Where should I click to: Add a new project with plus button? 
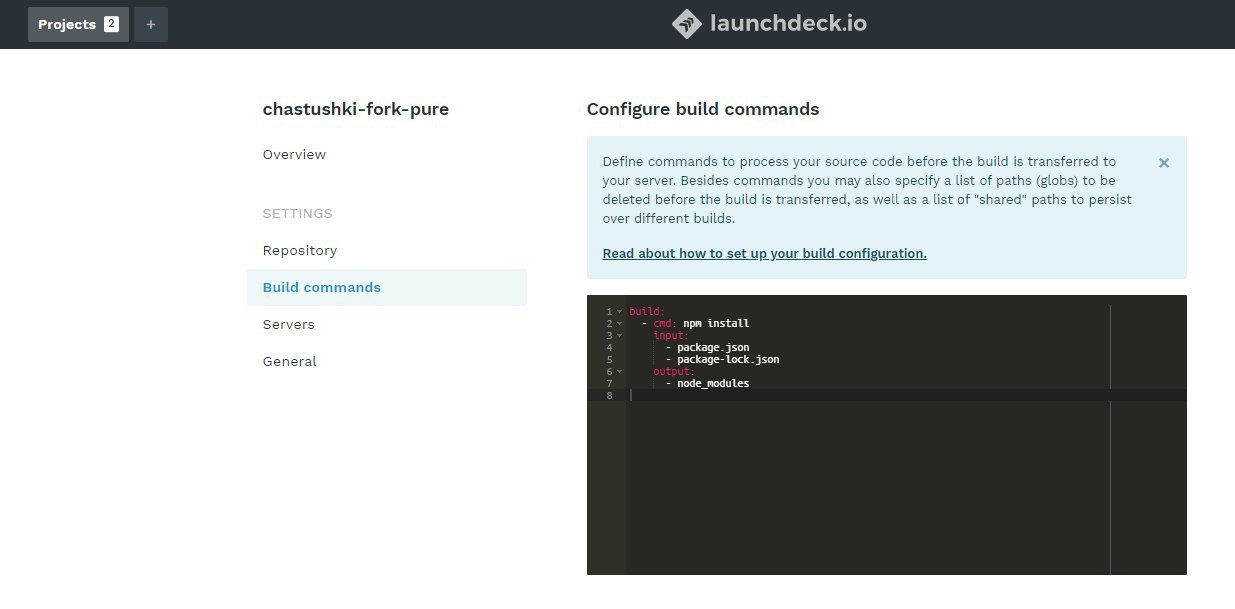(151, 24)
